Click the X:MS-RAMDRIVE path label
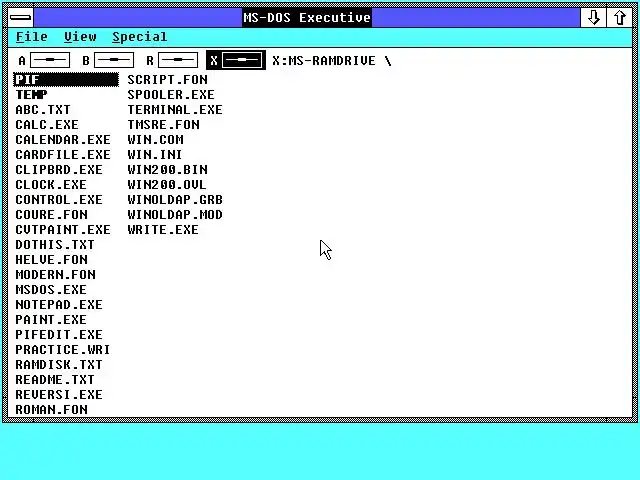The height and width of the screenshot is (480, 640). point(331,61)
